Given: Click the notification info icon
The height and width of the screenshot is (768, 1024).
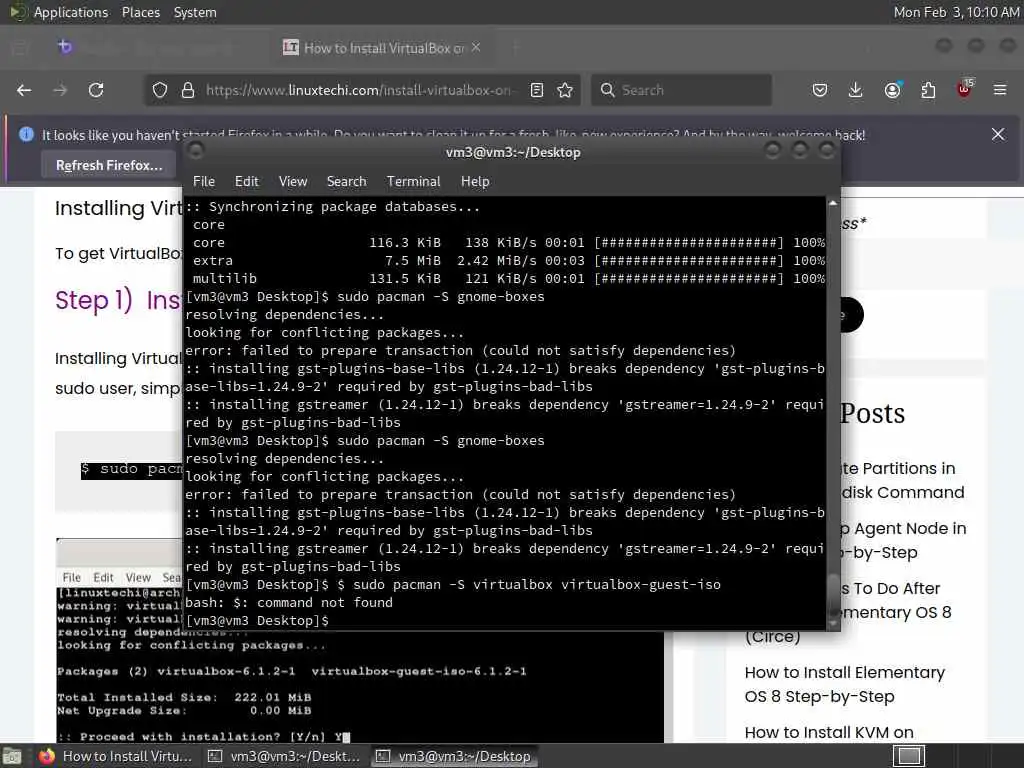Looking at the screenshot, I should click(26, 135).
